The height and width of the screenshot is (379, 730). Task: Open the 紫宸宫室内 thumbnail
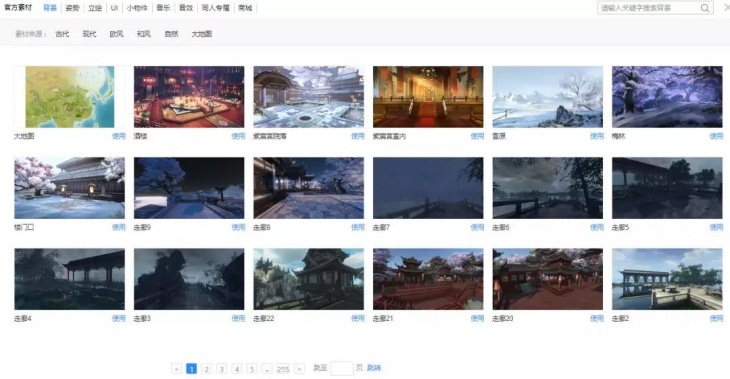tap(428, 97)
